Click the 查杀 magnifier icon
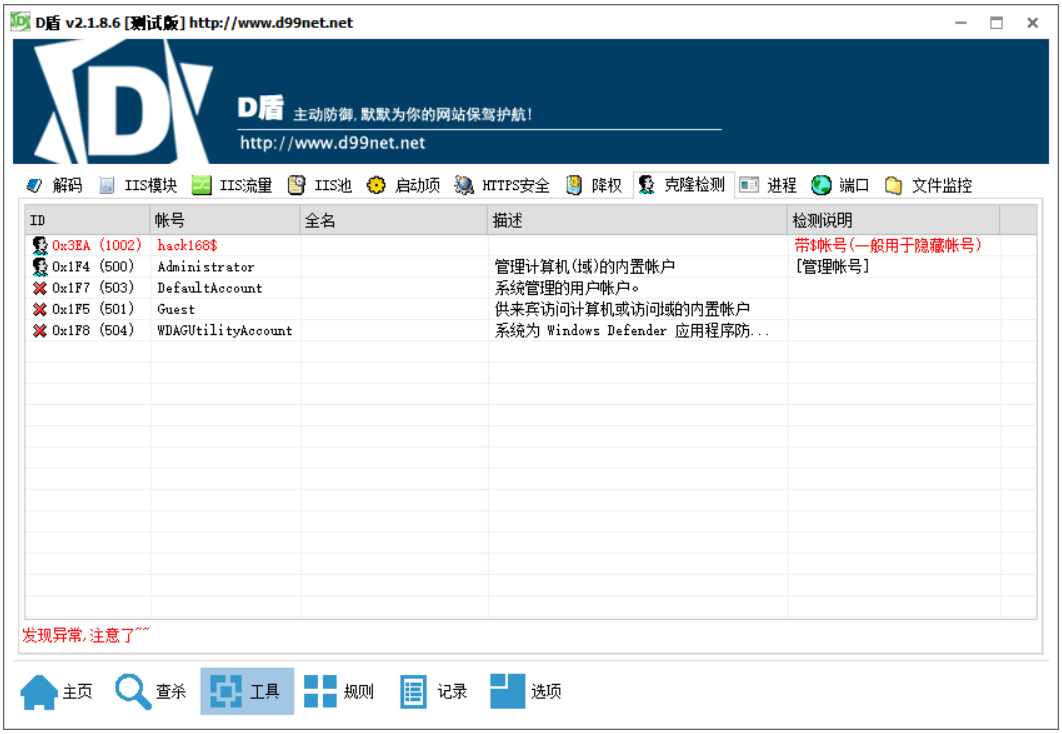This screenshot has height=734, width=1062. (133, 691)
